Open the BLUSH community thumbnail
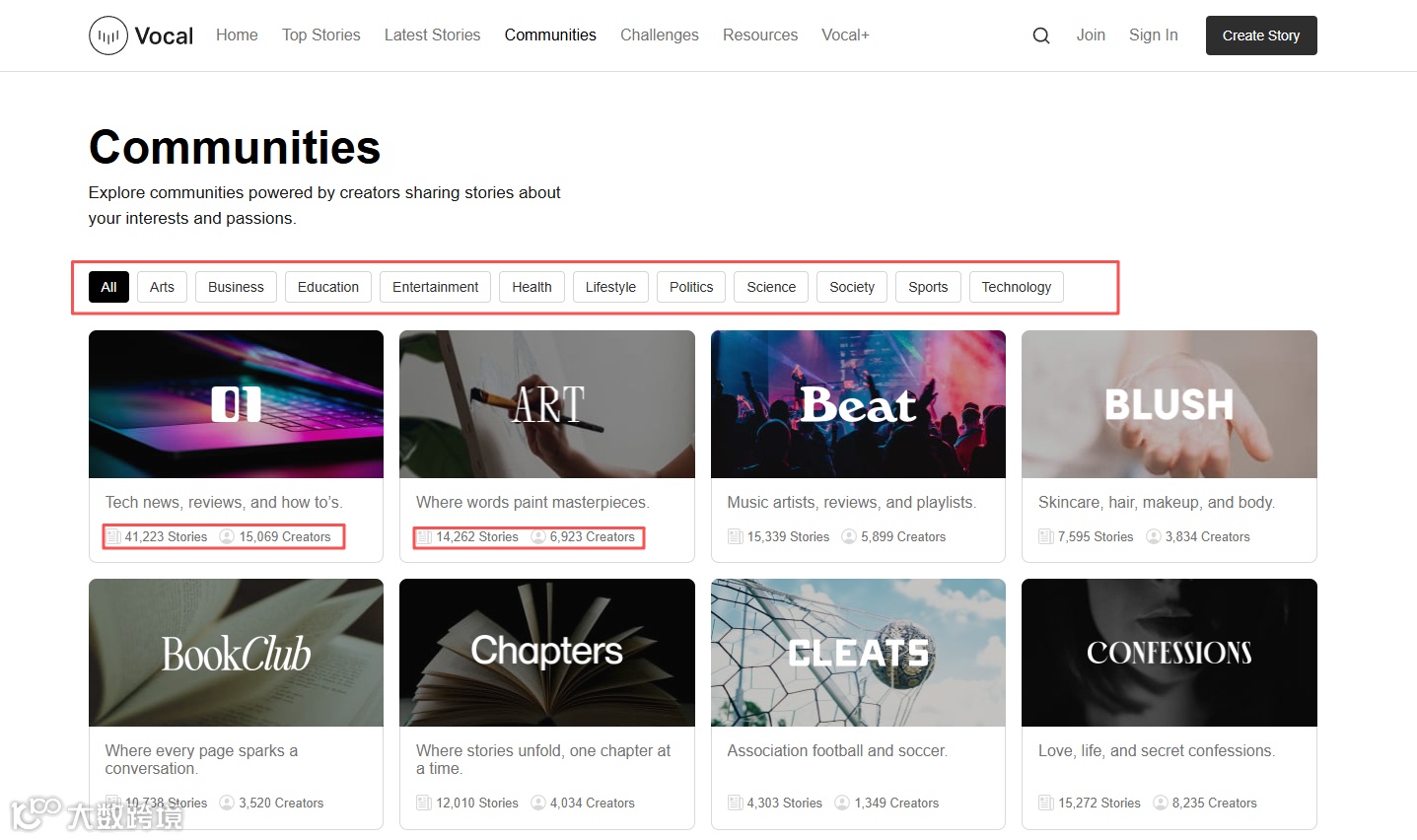Screen dimensions: 1417x840 coord(1169,404)
